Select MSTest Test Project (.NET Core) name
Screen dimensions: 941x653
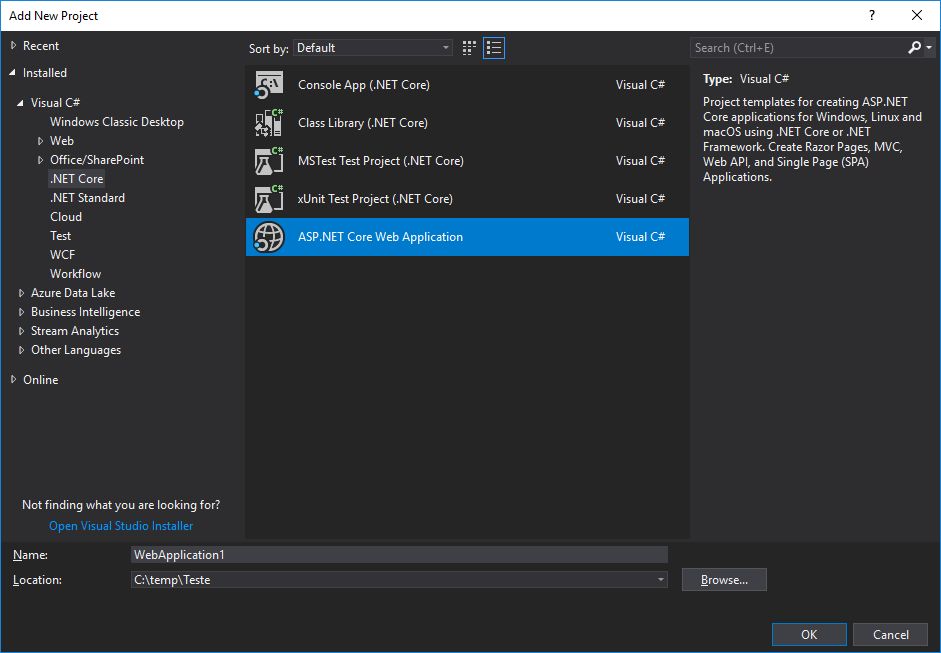380,161
